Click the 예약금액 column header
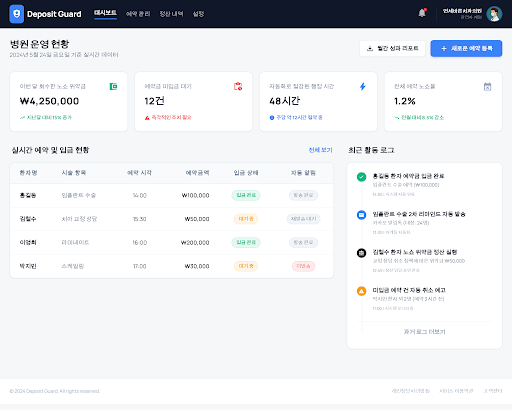 coord(197,173)
